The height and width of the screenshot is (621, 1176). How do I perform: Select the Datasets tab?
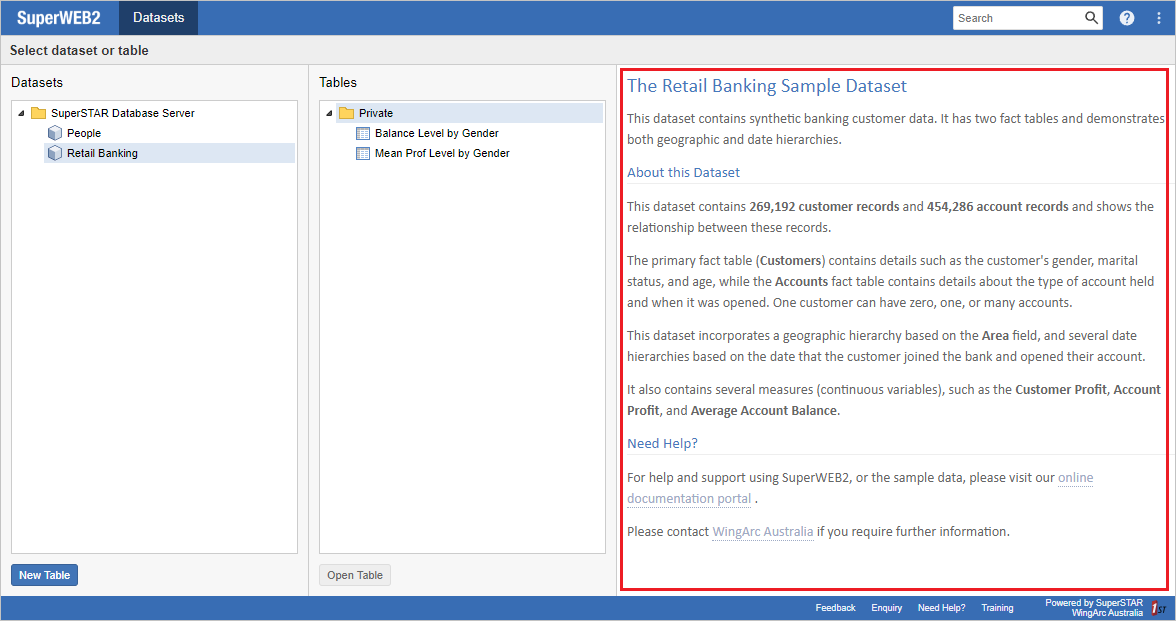[157, 17]
